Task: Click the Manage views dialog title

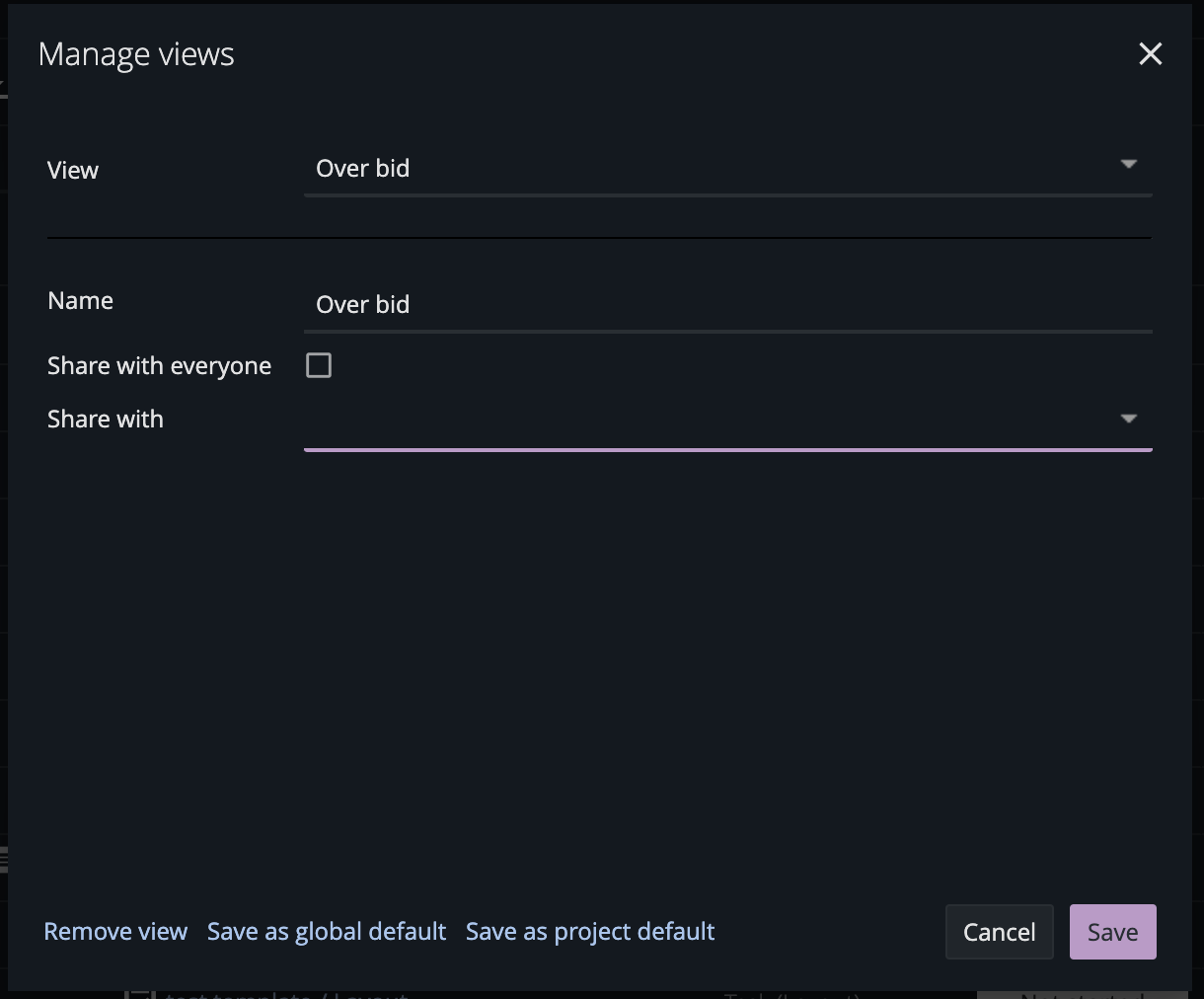Action: 136,54
